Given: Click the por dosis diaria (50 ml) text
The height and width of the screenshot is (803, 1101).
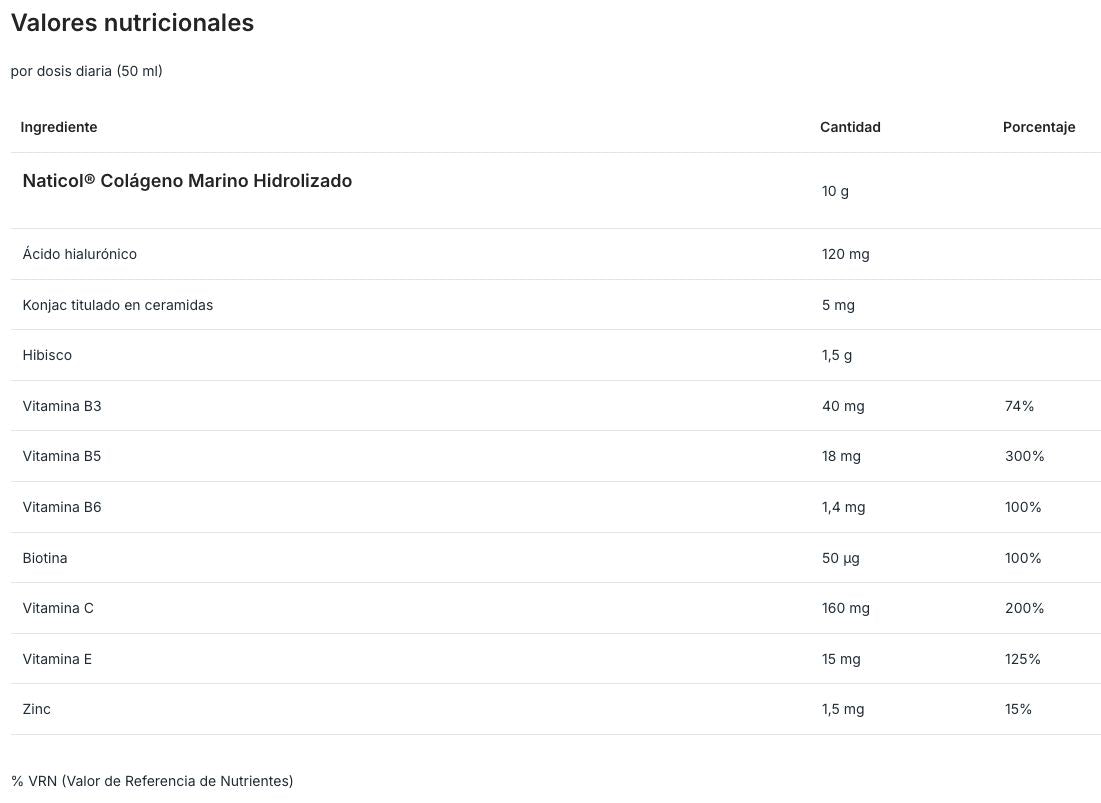Looking at the screenshot, I should coord(86,71).
